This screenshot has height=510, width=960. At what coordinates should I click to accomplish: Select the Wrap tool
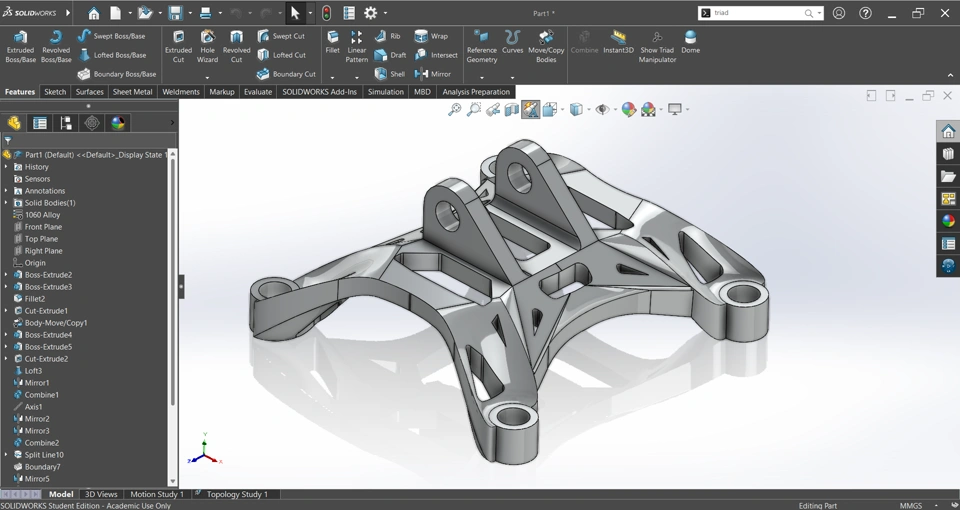tap(431, 36)
